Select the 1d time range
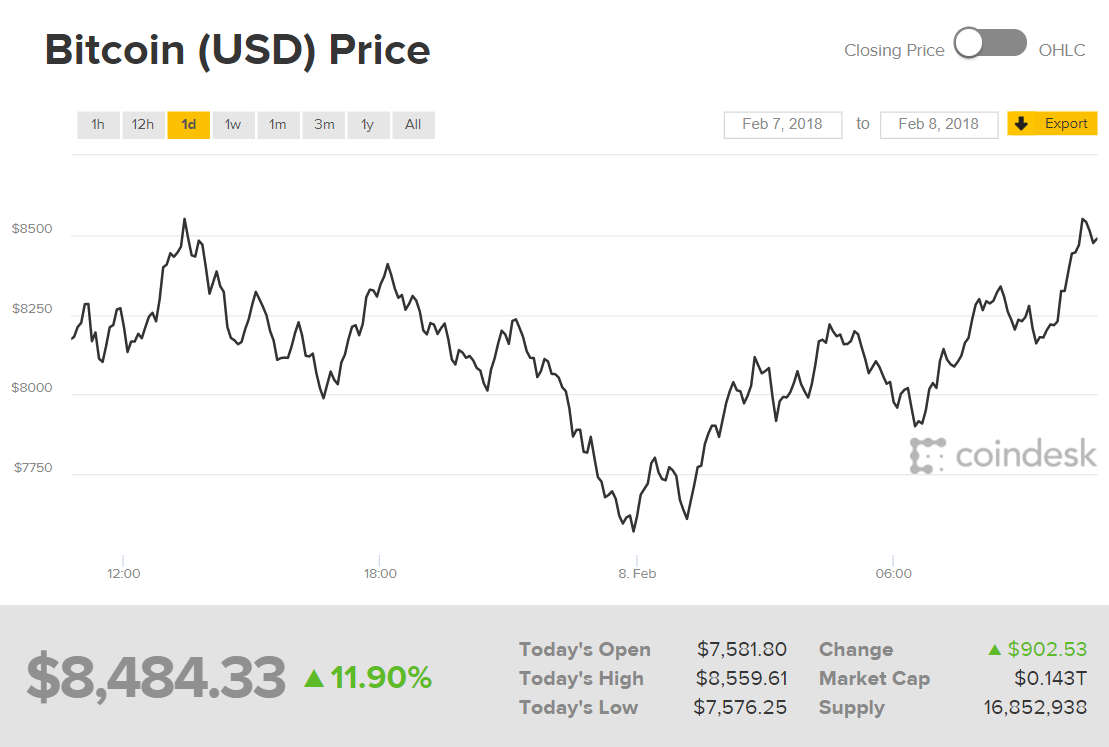Viewport: 1109px width, 747px height. pos(188,125)
